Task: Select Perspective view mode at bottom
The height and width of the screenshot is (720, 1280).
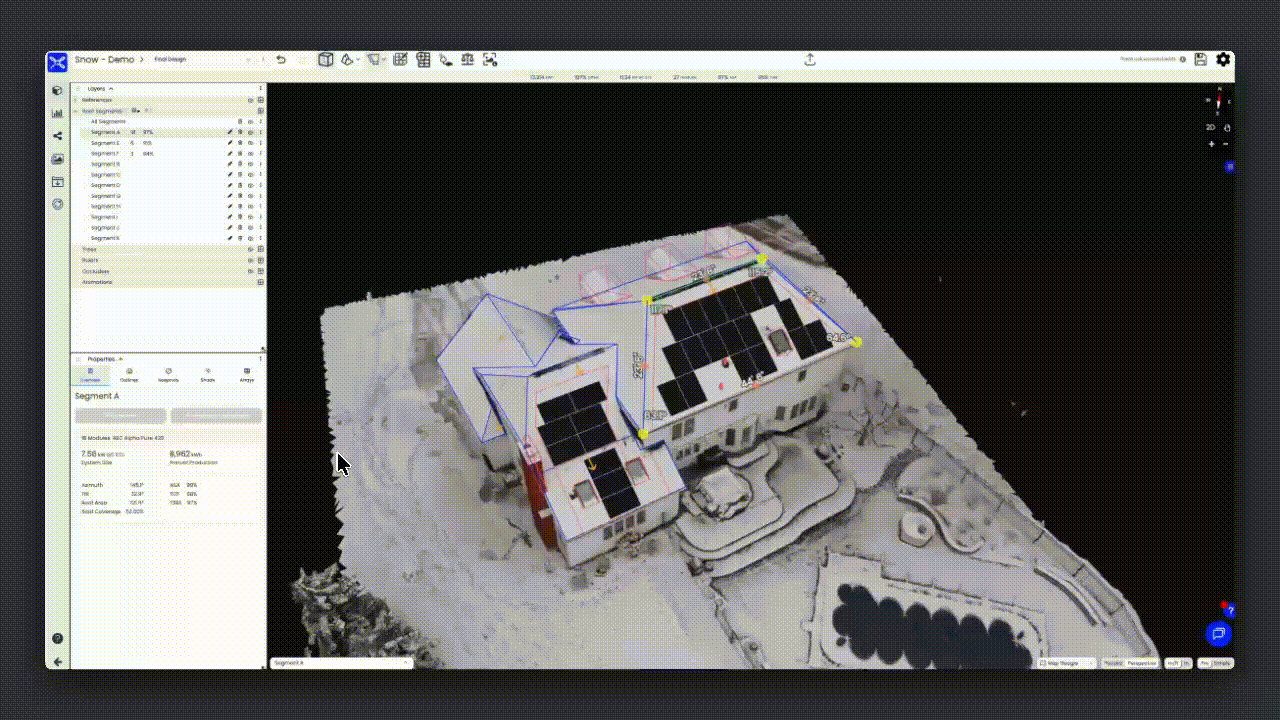Action: tap(1141, 663)
